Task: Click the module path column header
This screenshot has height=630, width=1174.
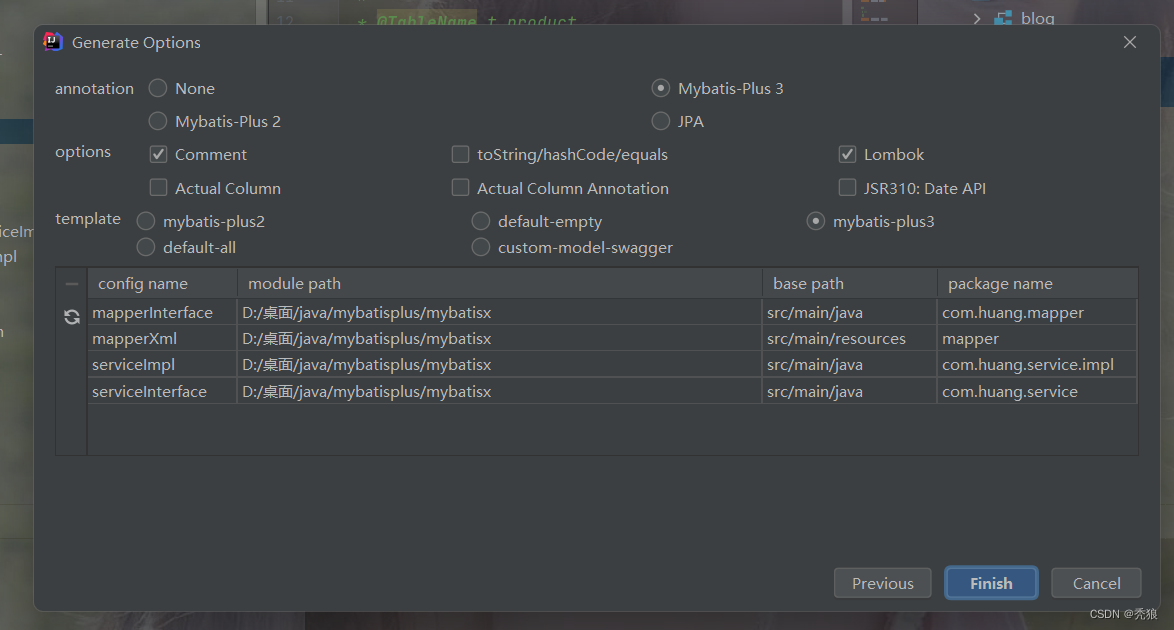Action: [x=500, y=283]
